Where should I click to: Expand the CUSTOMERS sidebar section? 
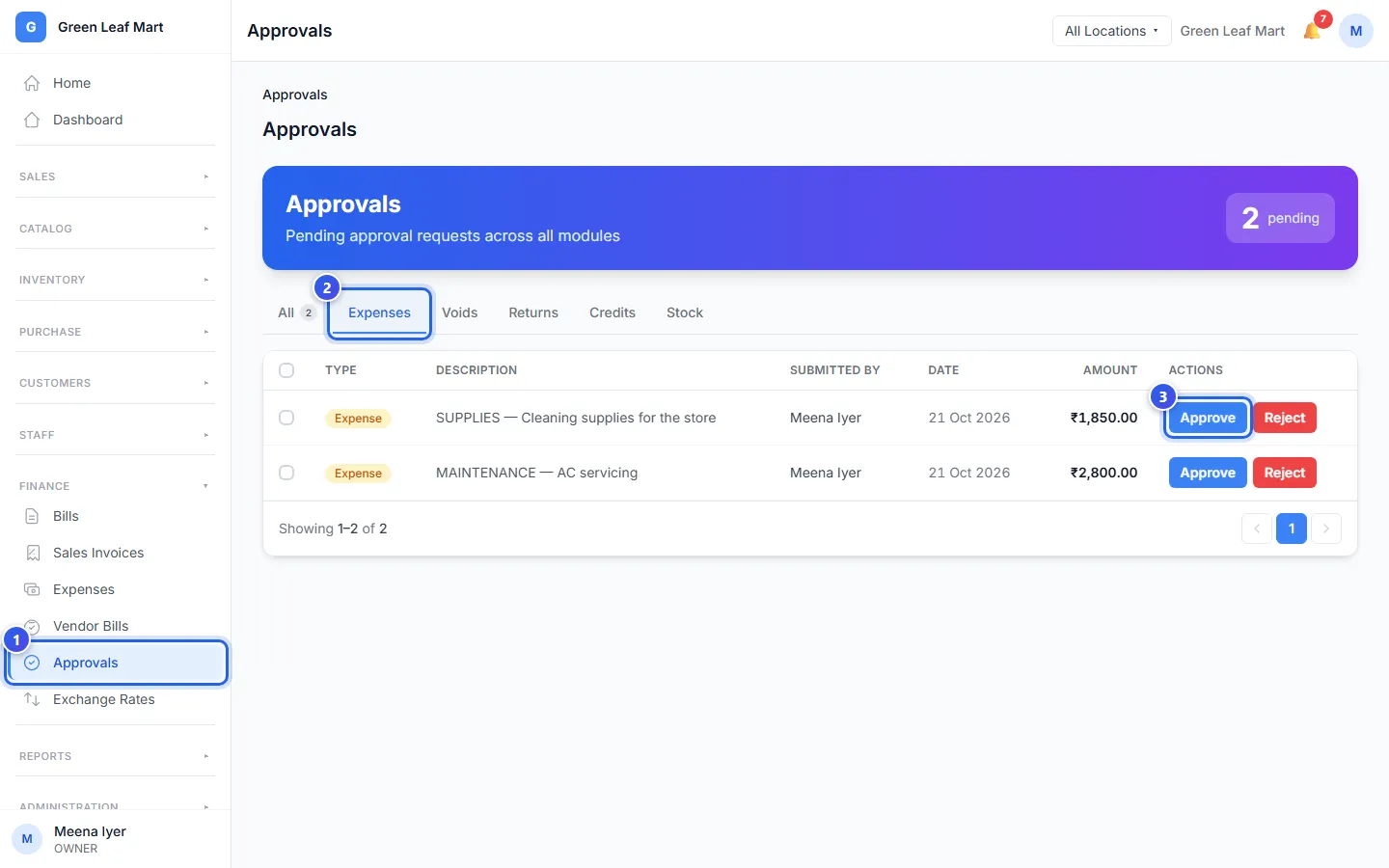point(116,383)
